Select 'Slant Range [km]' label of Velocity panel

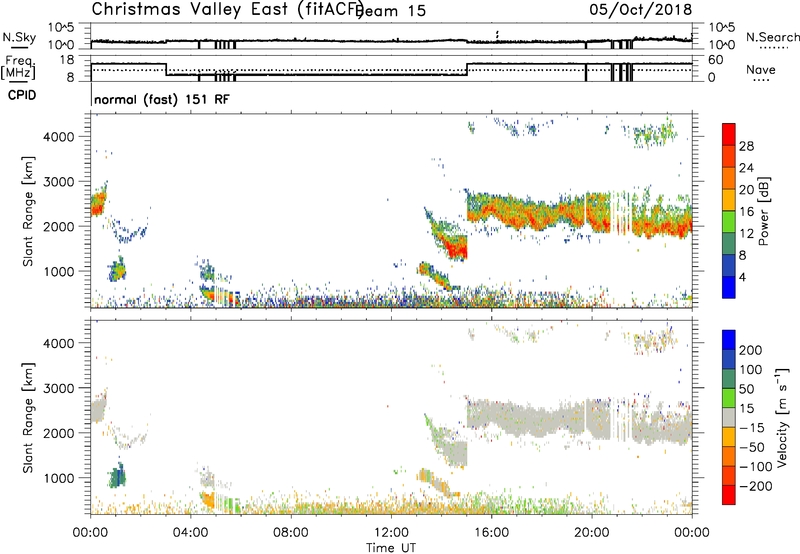[x=28, y=418]
